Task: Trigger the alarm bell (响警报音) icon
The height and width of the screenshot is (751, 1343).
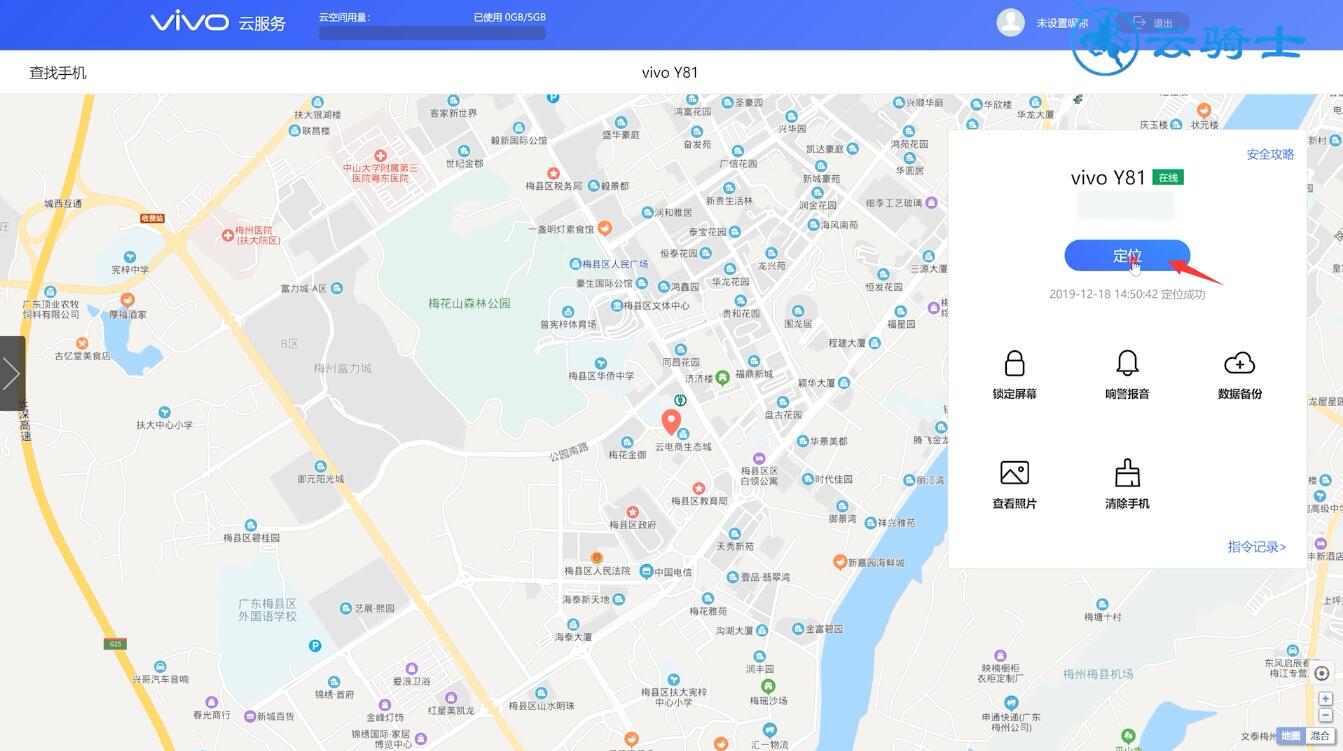Action: [1127, 363]
